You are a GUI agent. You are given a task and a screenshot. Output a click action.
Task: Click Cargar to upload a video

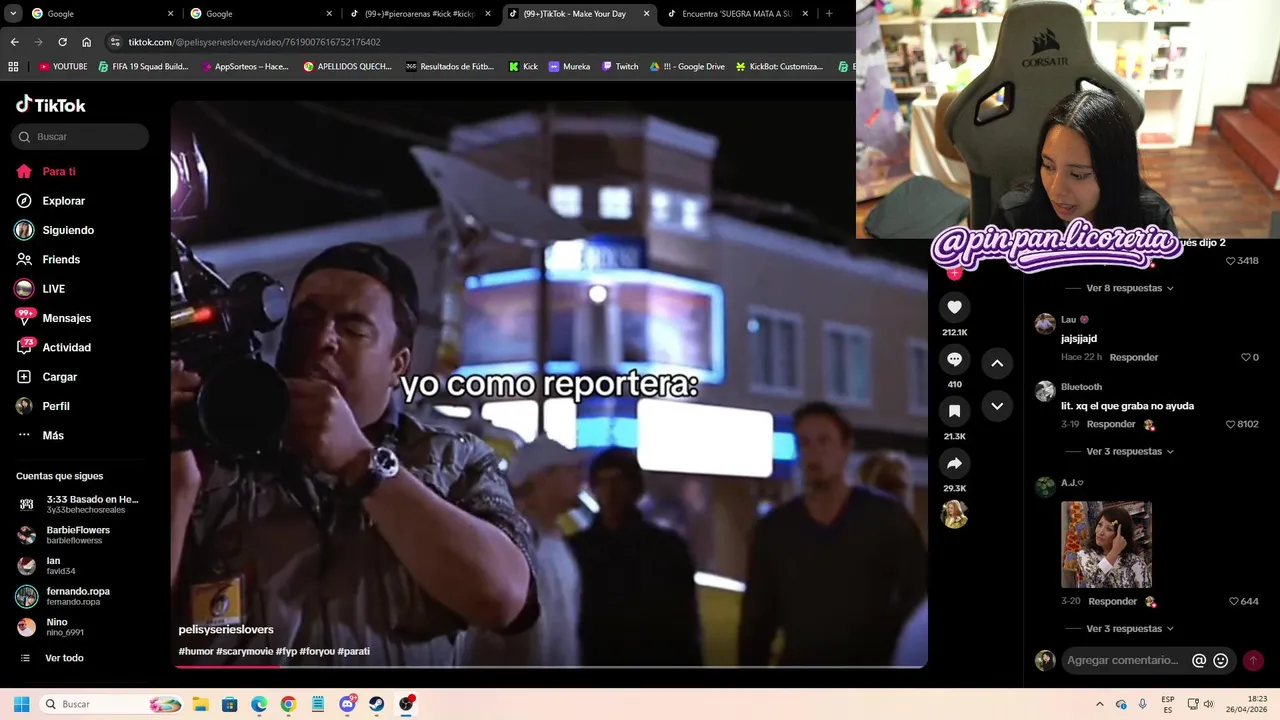pos(47,377)
